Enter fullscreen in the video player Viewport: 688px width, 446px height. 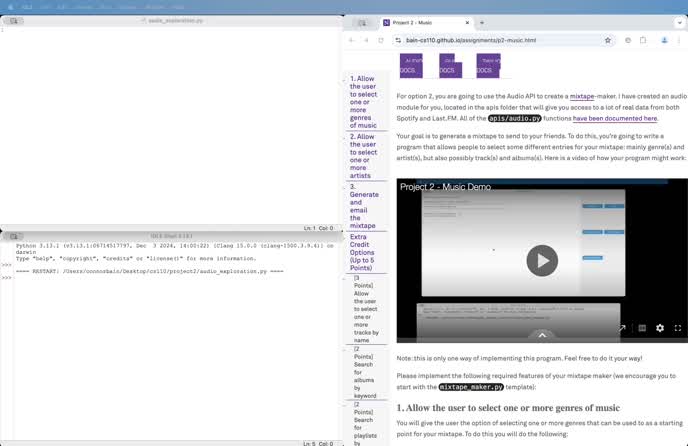click(677, 328)
